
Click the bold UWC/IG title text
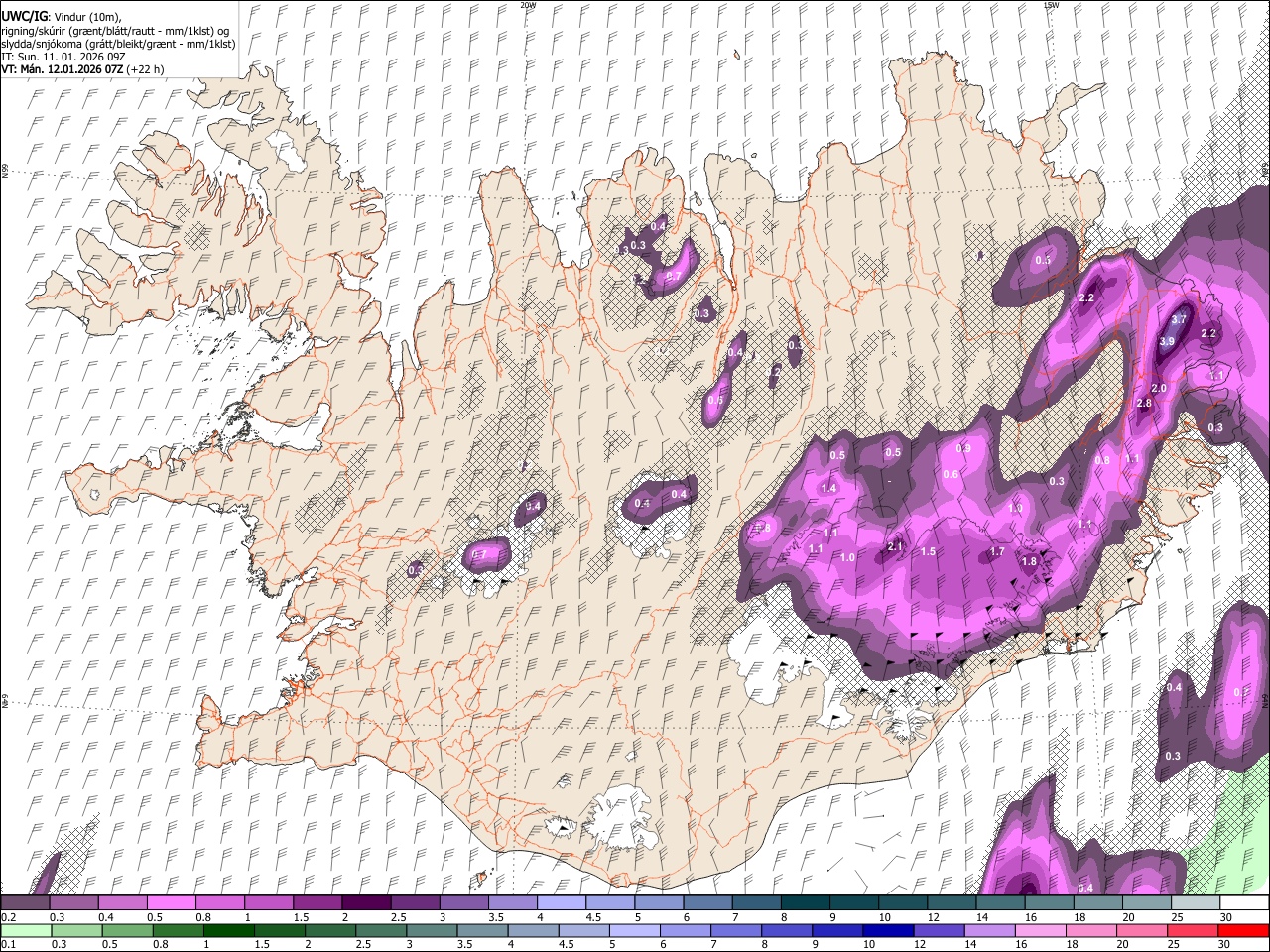pos(23,17)
